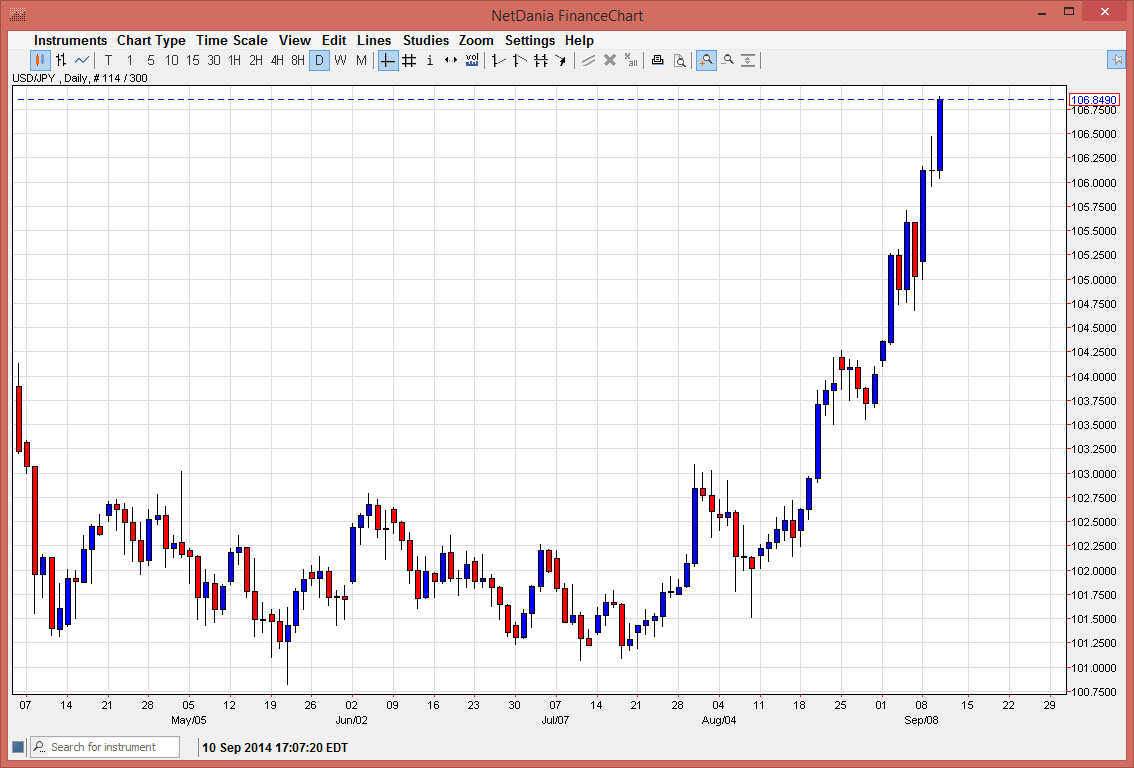This screenshot has height=768, width=1134.
Task: Activate the zoom out magnifier icon
Action: (x=728, y=60)
